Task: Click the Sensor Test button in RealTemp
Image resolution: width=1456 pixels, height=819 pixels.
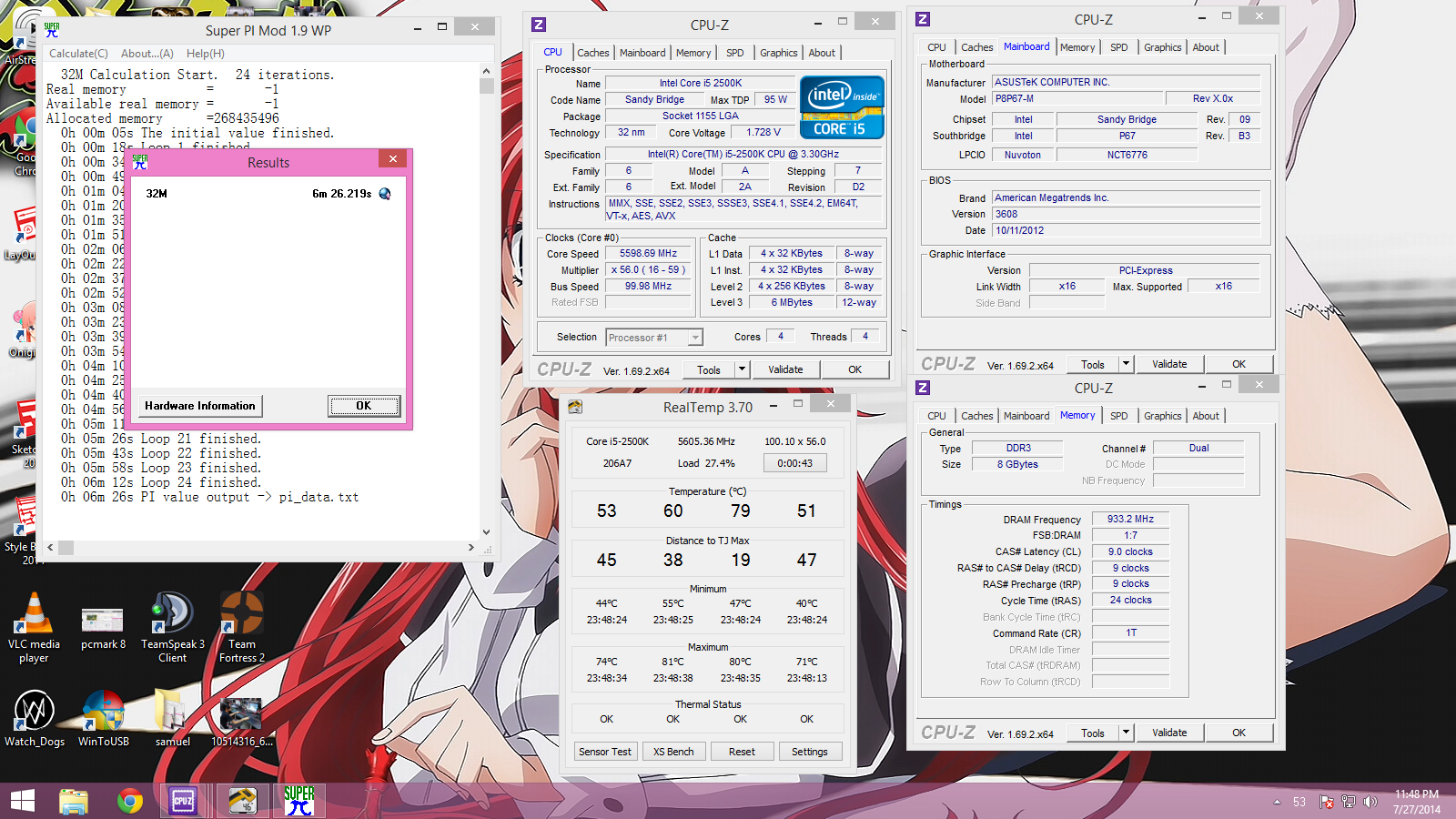Action: (605, 752)
